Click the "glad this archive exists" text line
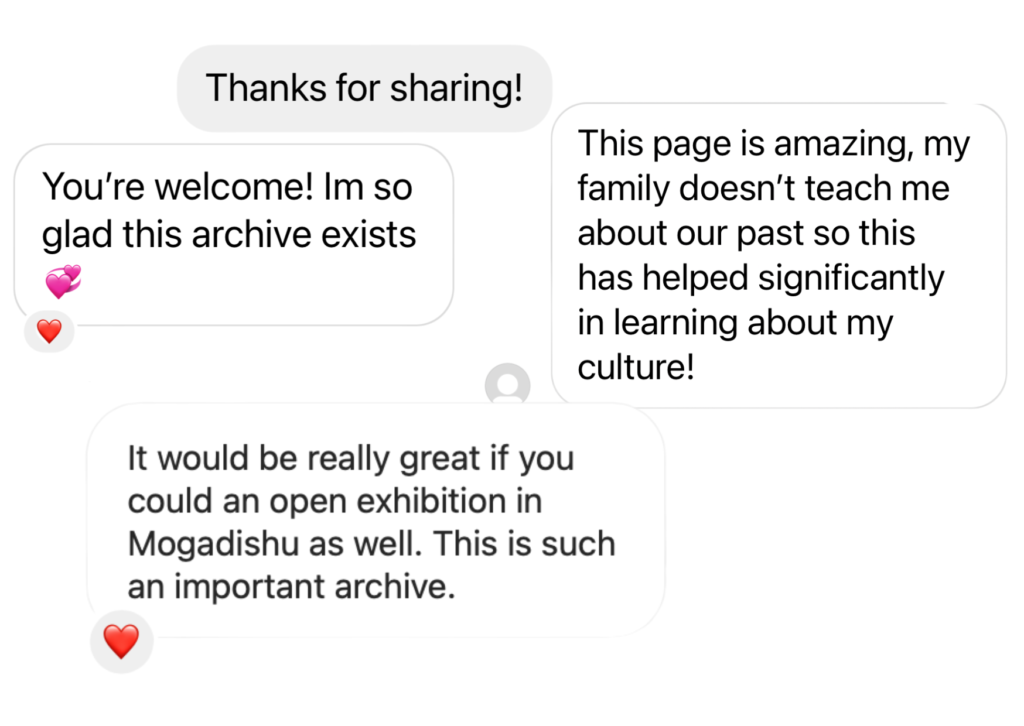This screenshot has width=1024, height=726. [229, 234]
